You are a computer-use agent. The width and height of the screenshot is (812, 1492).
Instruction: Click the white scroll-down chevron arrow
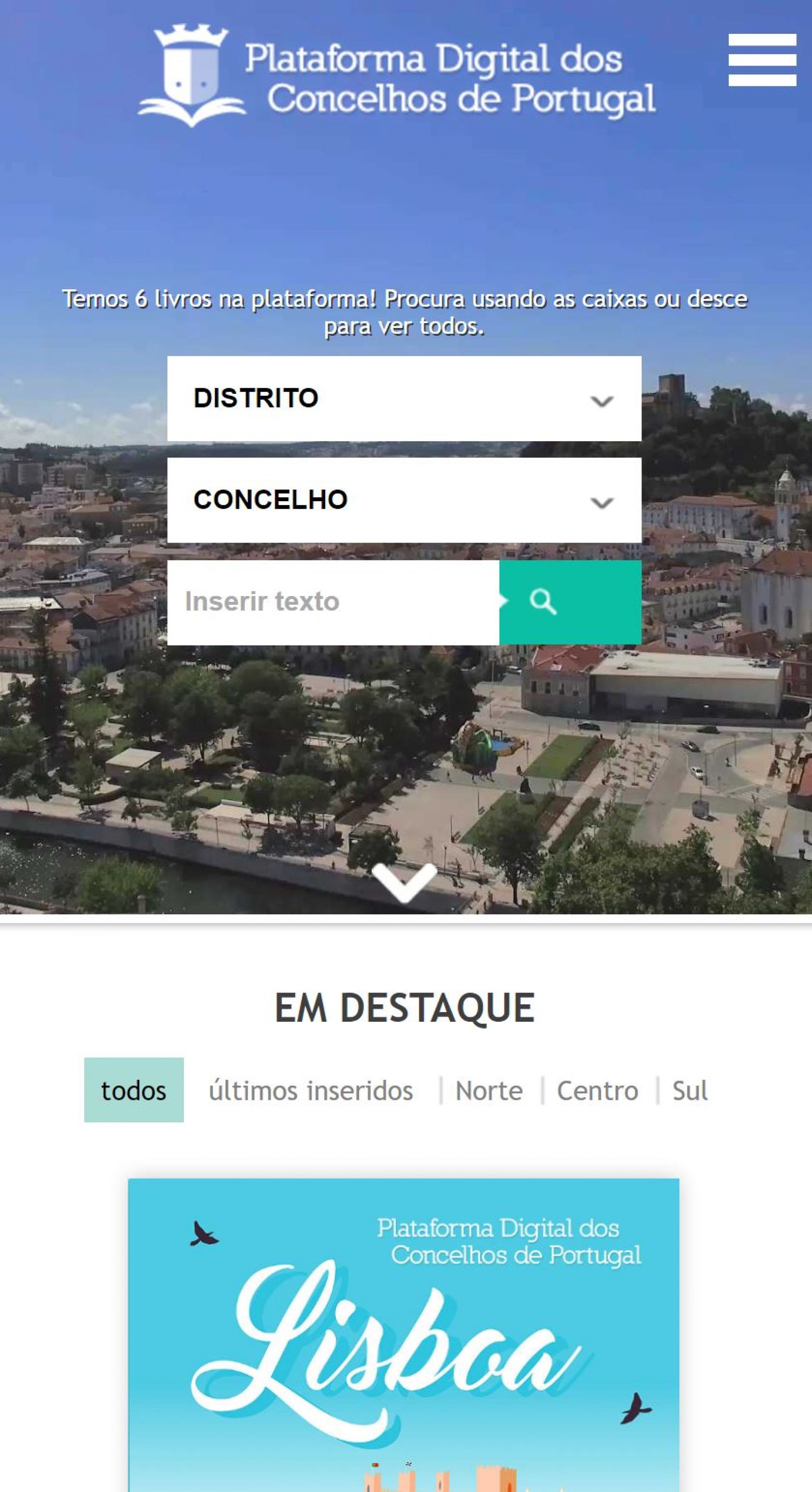pyautogui.click(x=404, y=883)
